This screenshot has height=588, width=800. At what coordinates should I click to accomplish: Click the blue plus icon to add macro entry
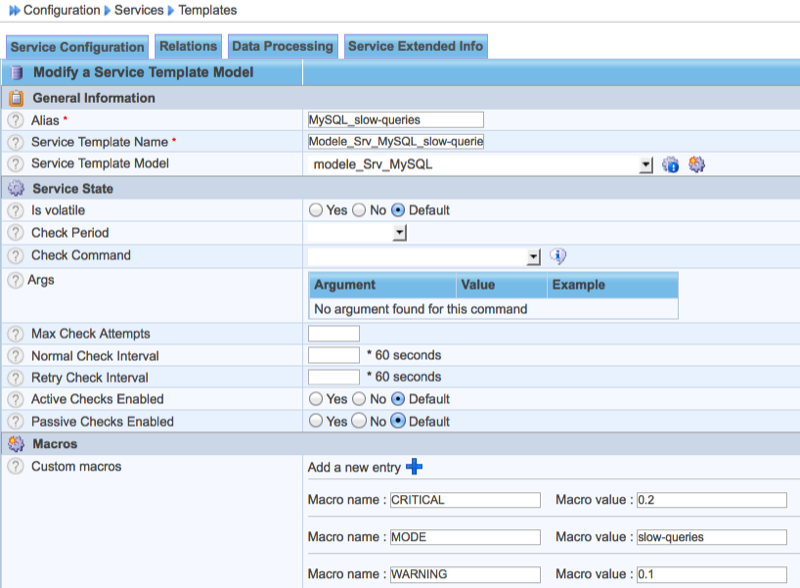tap(414, 467)
